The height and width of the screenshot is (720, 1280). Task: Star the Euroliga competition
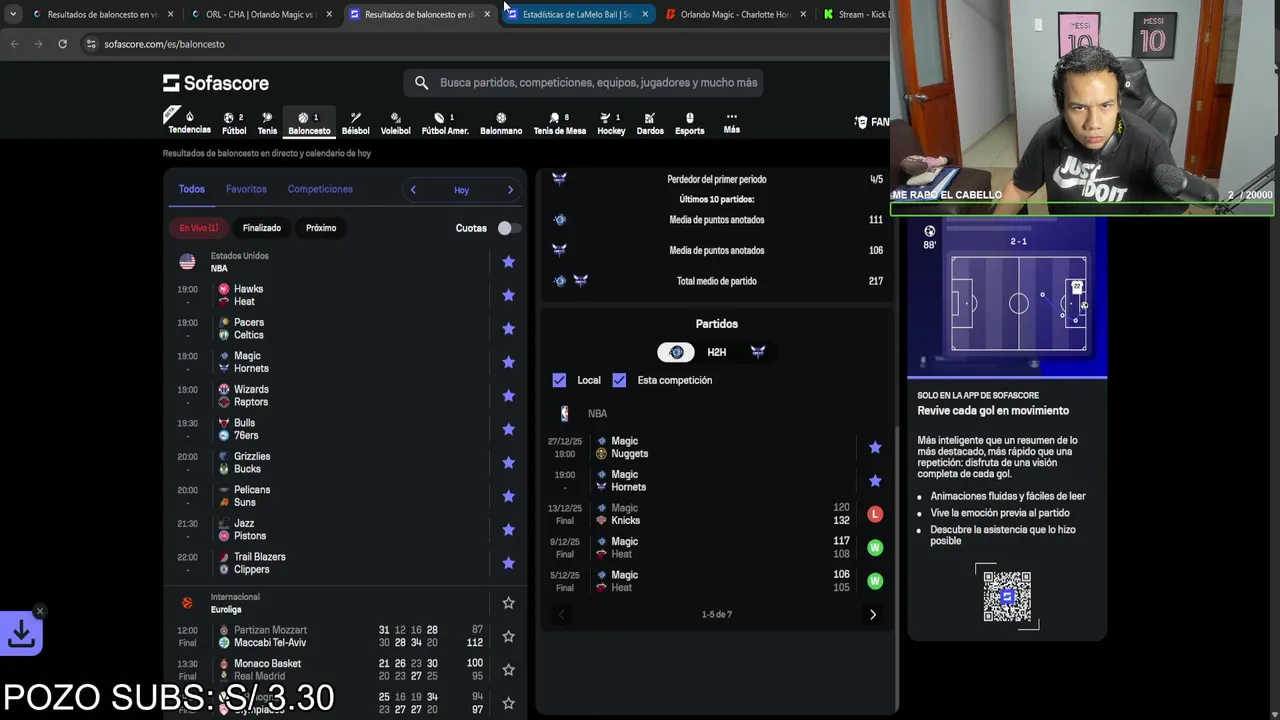[508, 603]
